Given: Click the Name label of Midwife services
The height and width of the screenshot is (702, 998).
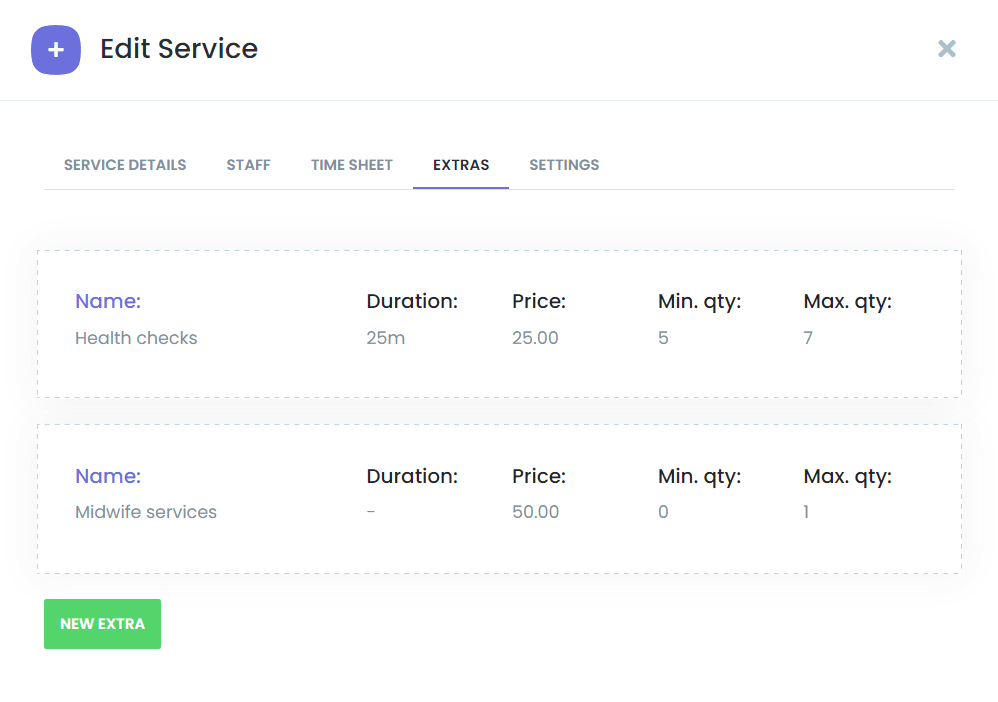Looking at the screenshot, I should (108, 476).
